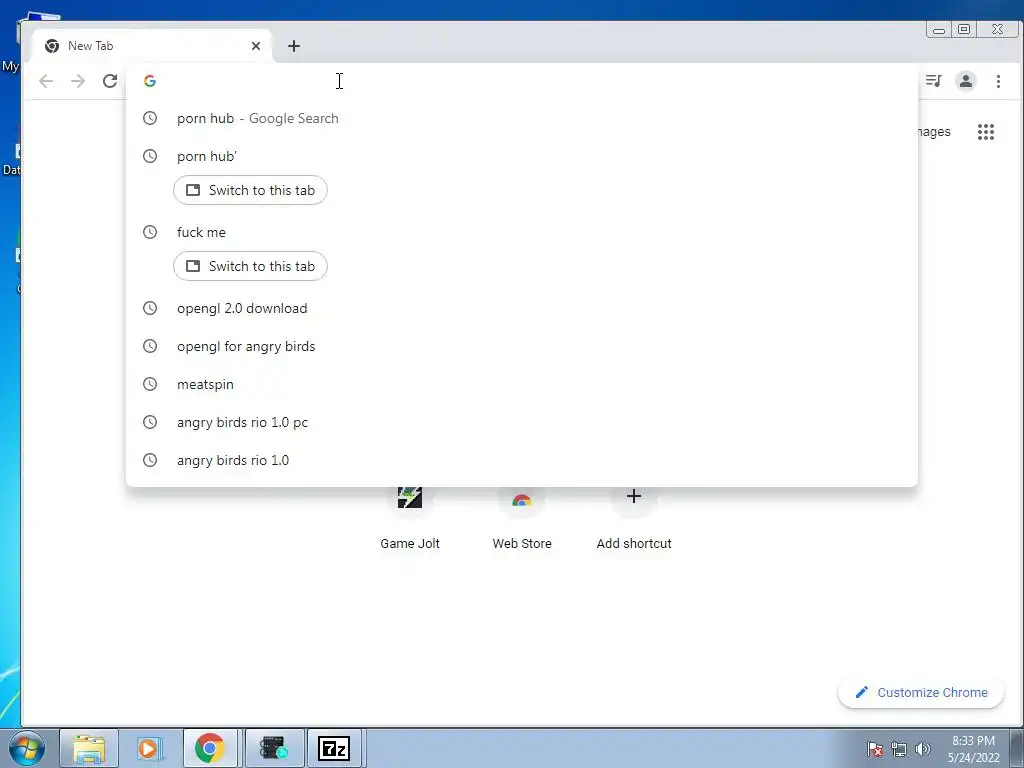Select suggestion 'opengl for angry birds'
The image size is (1024, 768).
click(522, 346)
